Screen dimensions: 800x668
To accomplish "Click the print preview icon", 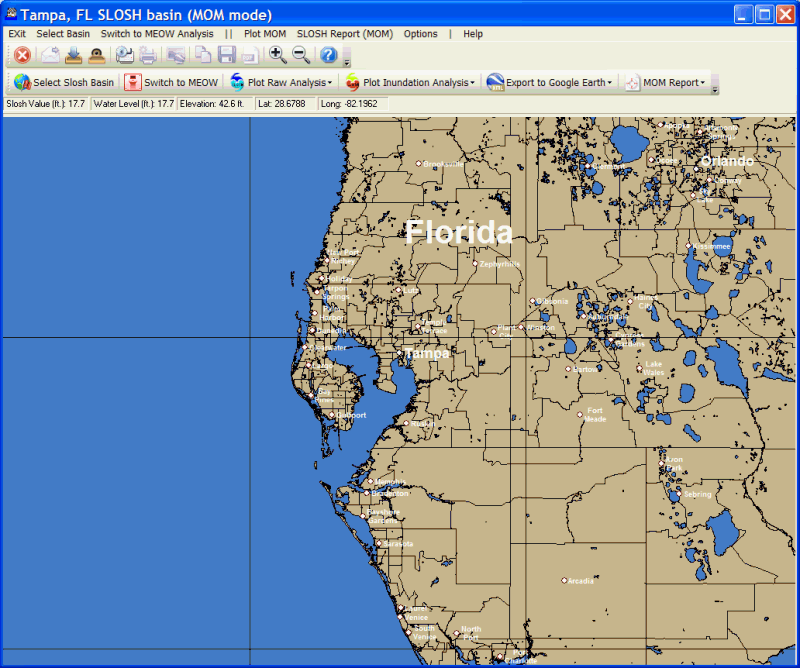I will point(125,56).
